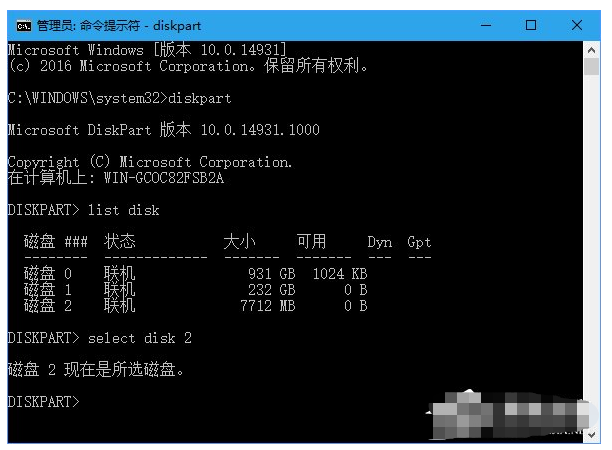The image size is (612, 450).
Task: Close the diskpart command prompt window
Action: pyautogui.click(x=577, y=26)
